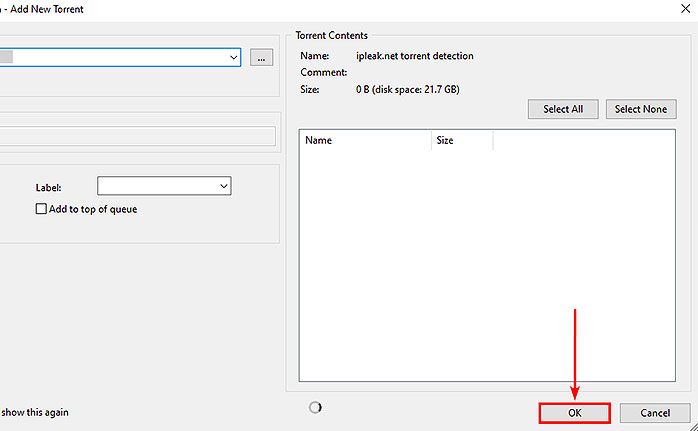The width and height of the screenshot is (698, 431).
Task: Click the blank header area right of Size
Action: tap(585, 141)
